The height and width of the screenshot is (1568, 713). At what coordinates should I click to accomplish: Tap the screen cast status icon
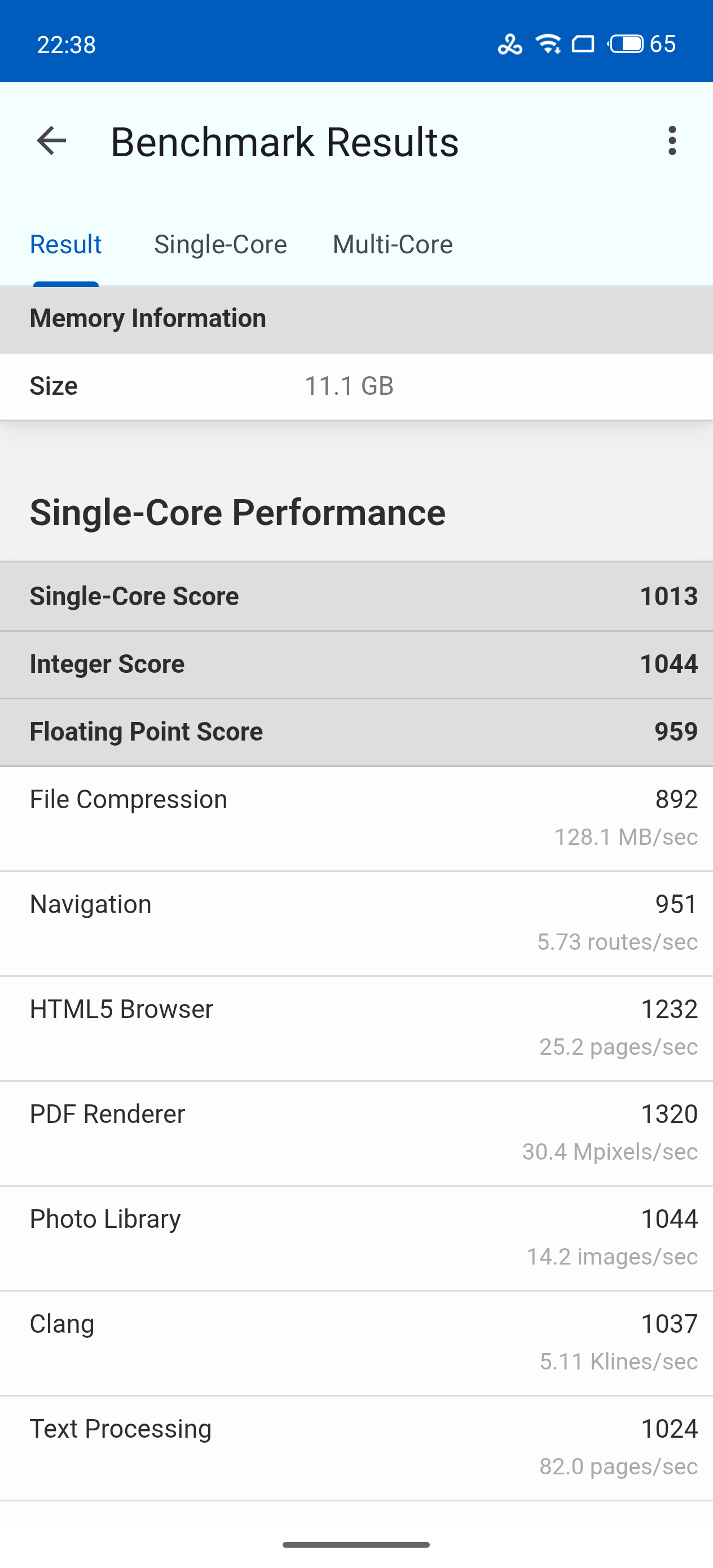click(x=583, y=44)
